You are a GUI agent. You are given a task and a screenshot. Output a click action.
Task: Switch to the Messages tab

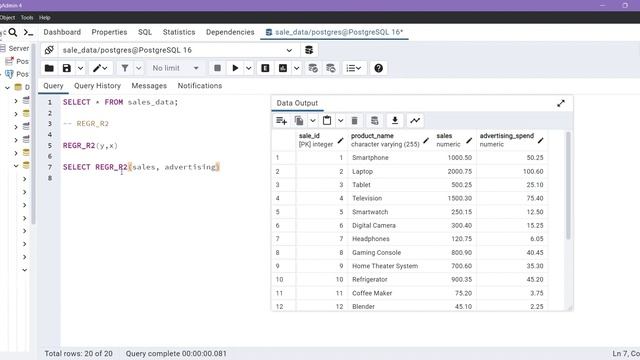(x=149, y=86)
